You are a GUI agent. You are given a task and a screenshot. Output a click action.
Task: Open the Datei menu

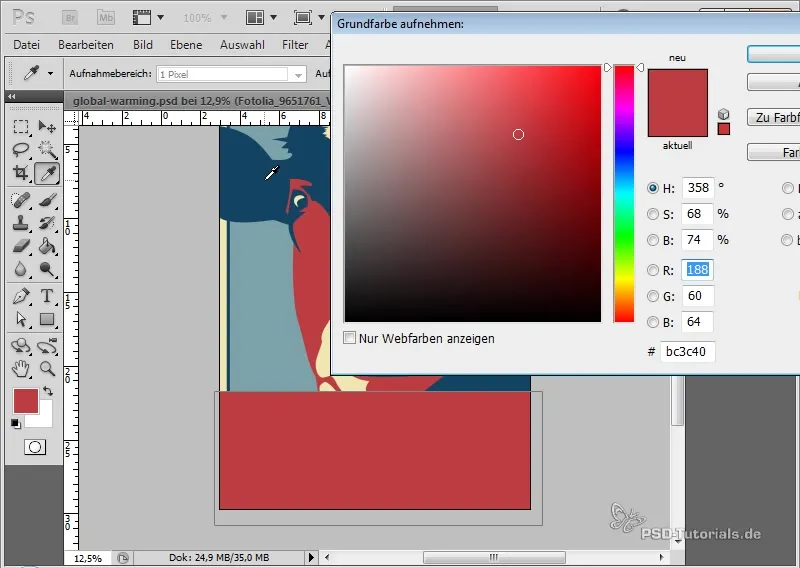tap(27, 45)
